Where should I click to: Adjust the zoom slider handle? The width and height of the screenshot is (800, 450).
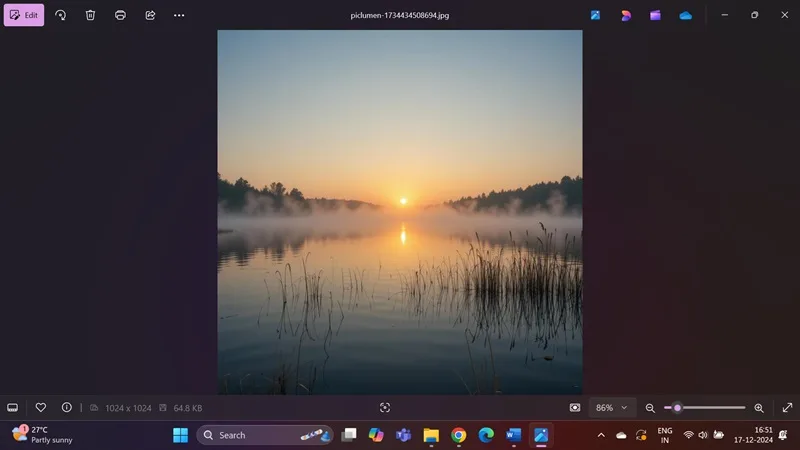click(678, 408)
